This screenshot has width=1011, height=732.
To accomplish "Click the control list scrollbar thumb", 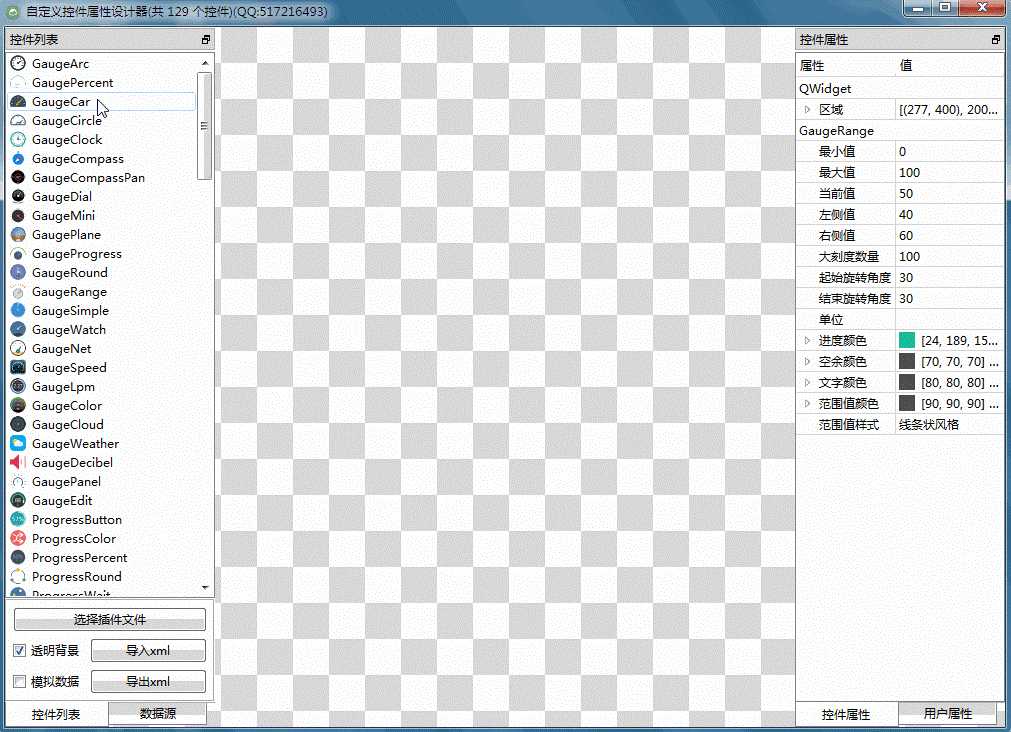I will point(204,126).
